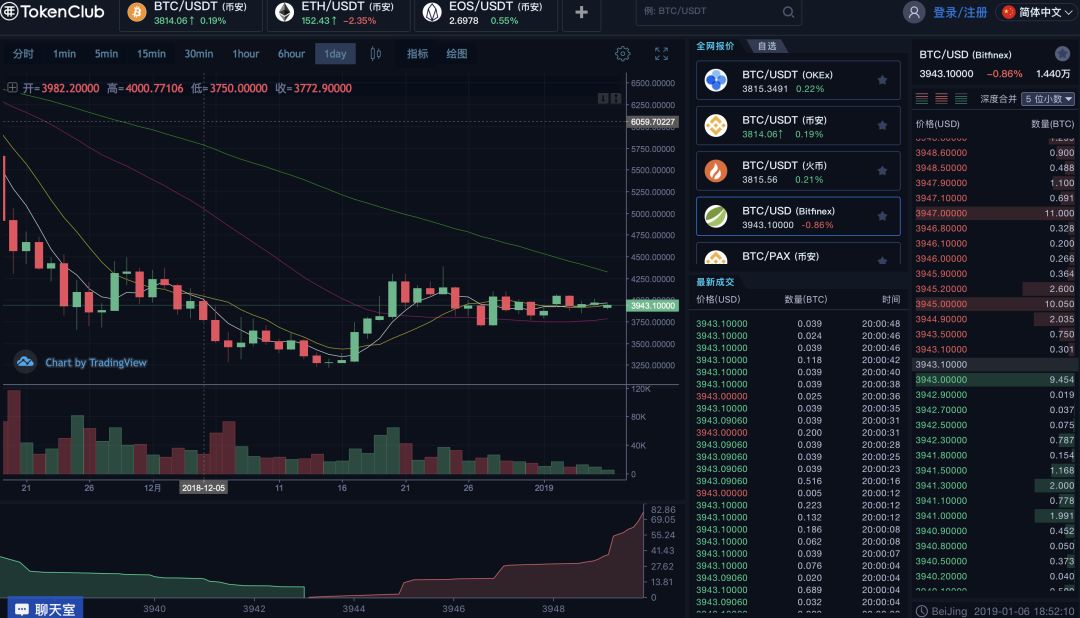Select 5min chart interval
The width and height of the screenshot is (1080, 618).
point(106,54)
